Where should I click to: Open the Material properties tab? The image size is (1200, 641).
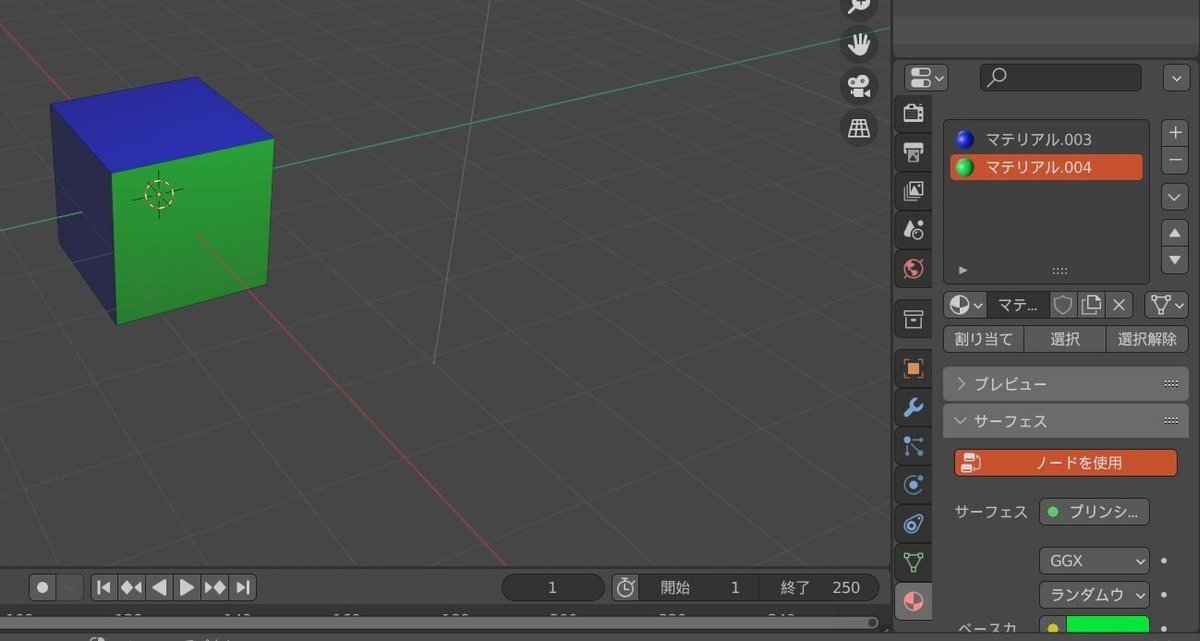coord(912,601)
